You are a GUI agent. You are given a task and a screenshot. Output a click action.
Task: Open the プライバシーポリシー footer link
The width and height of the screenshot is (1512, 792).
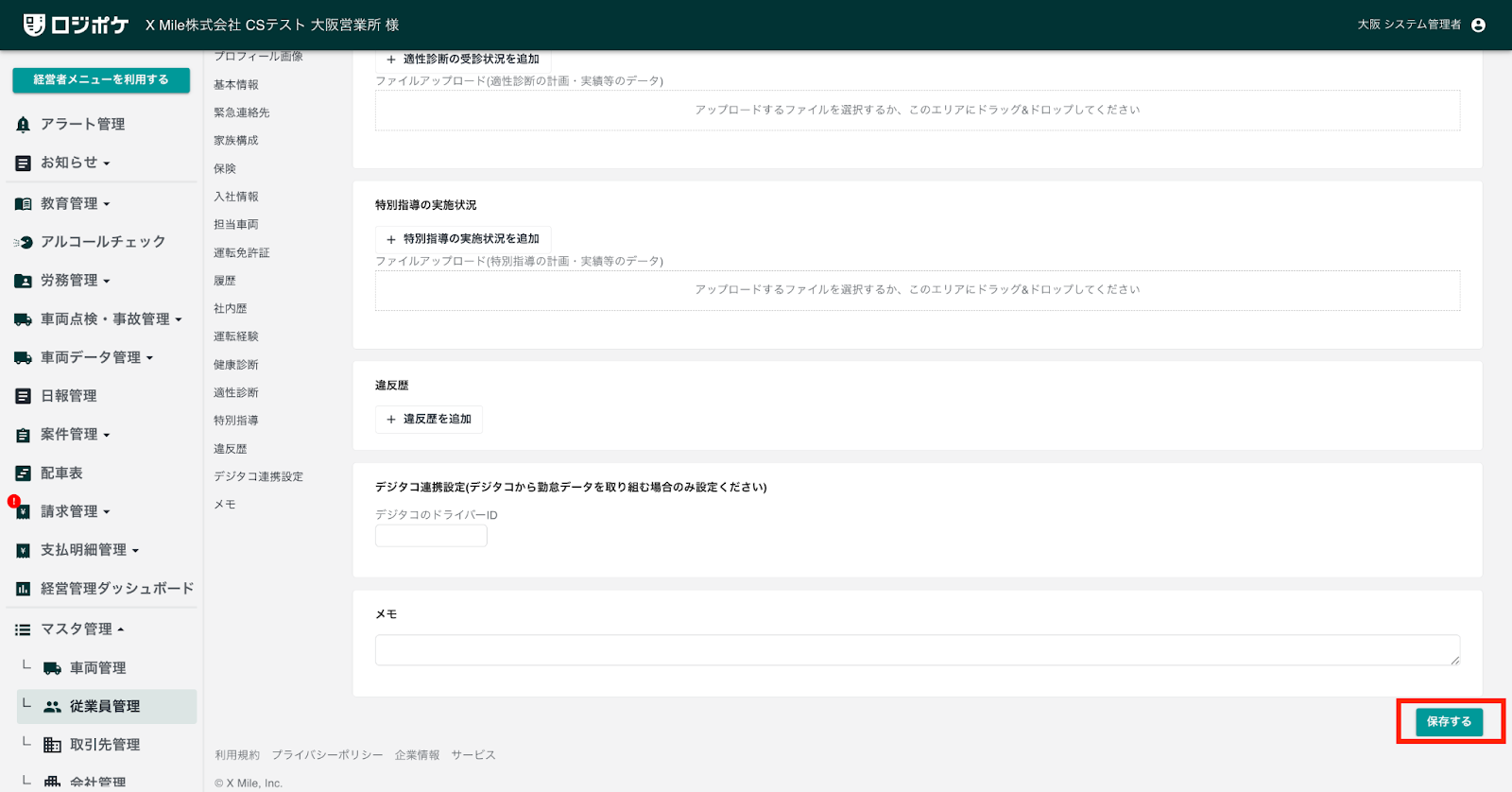[327, 755]
